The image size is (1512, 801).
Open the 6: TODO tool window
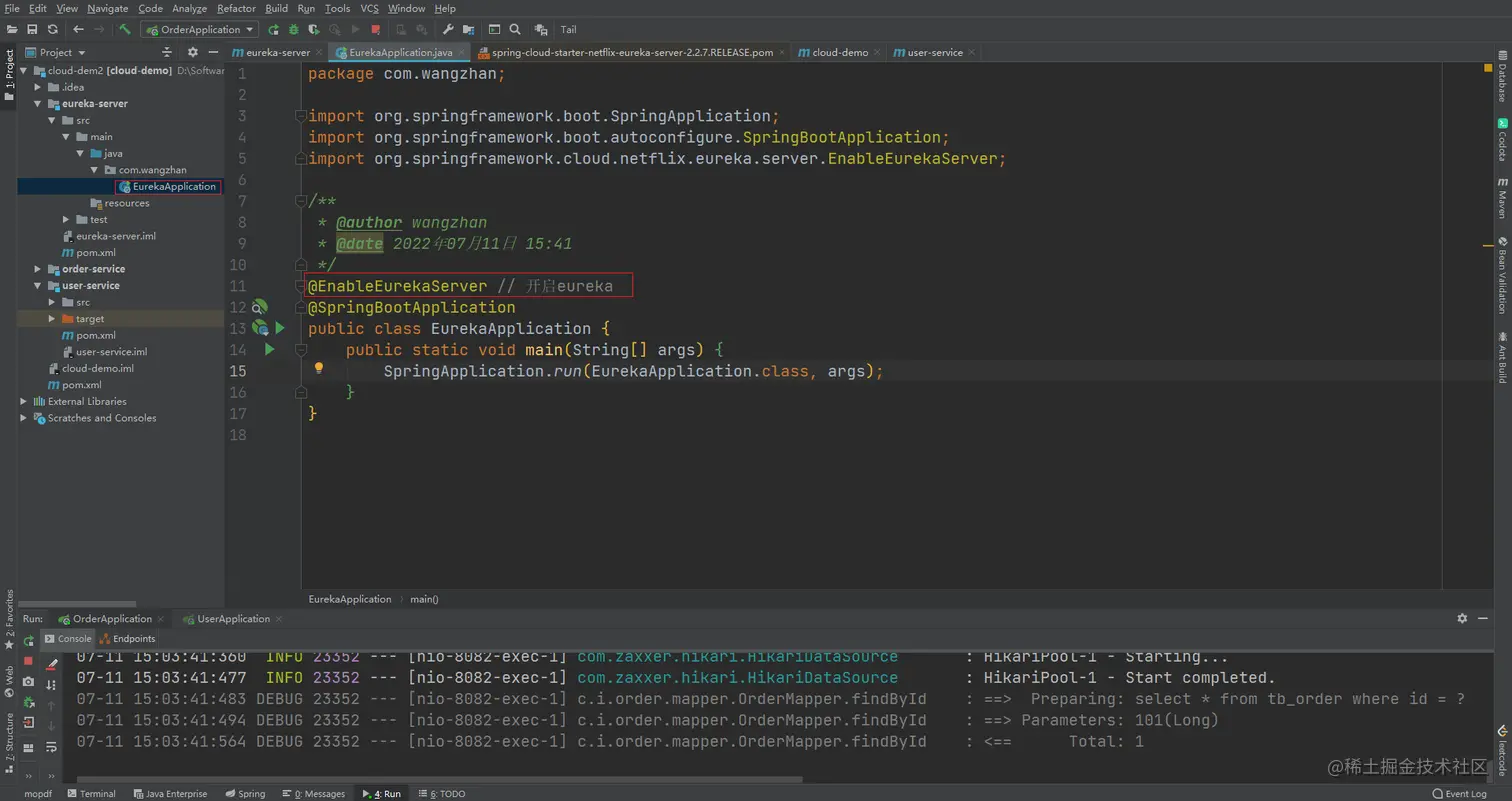(x=441, y=793)
